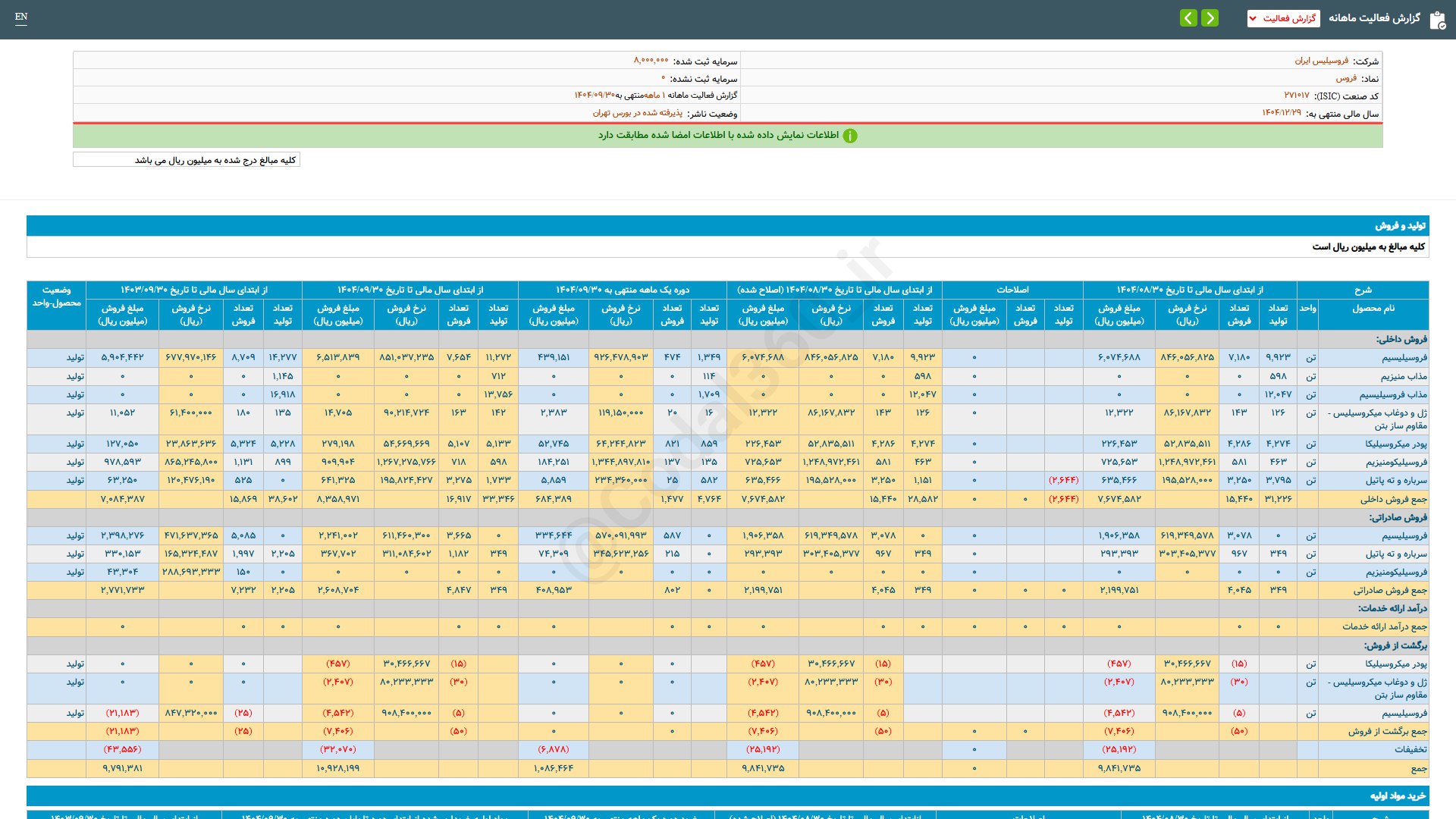Viewport: 1456px width, 819px height.
Task: Click the green info icon in banner
Action: [x=850, y=136]
